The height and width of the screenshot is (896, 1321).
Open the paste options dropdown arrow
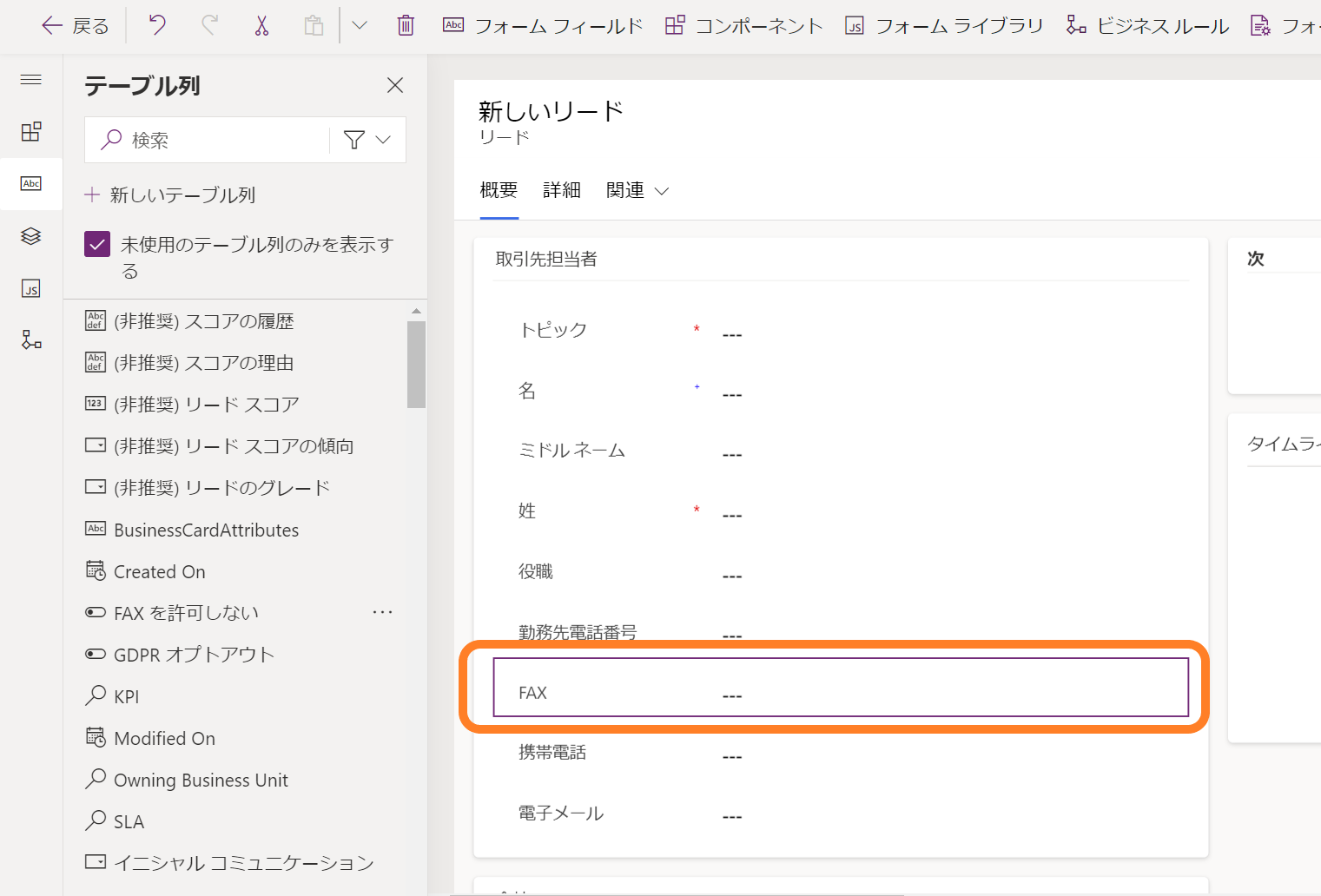click(359, 26)
